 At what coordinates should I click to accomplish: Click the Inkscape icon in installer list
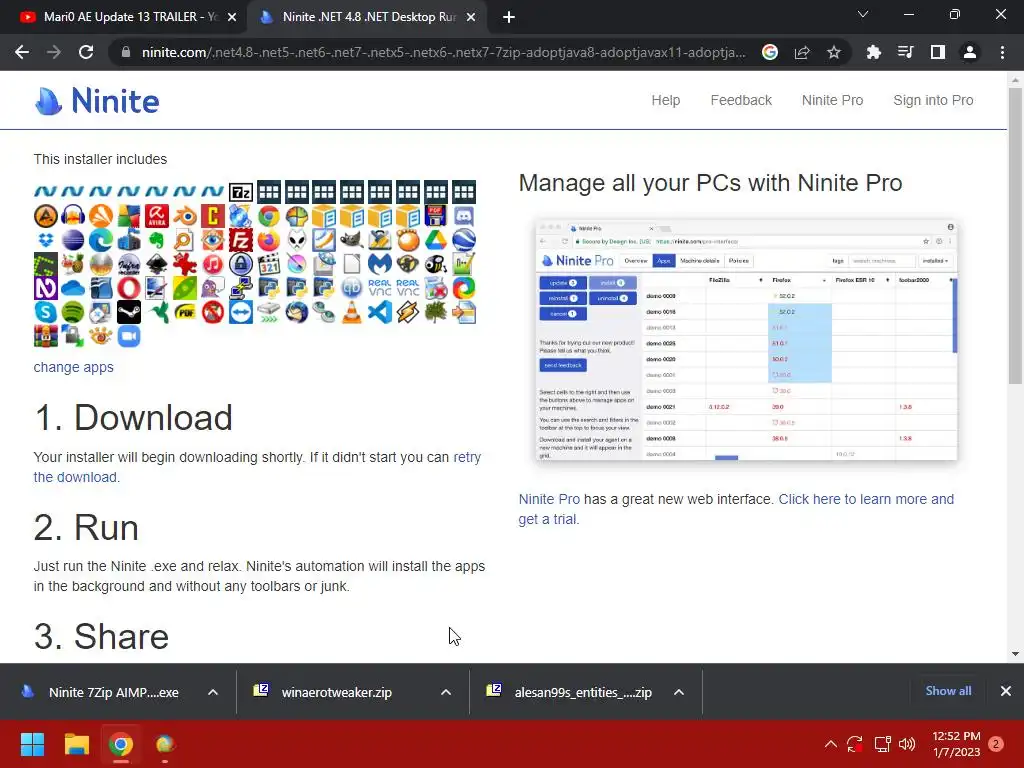pyautogui.click(x=157, y=264)
